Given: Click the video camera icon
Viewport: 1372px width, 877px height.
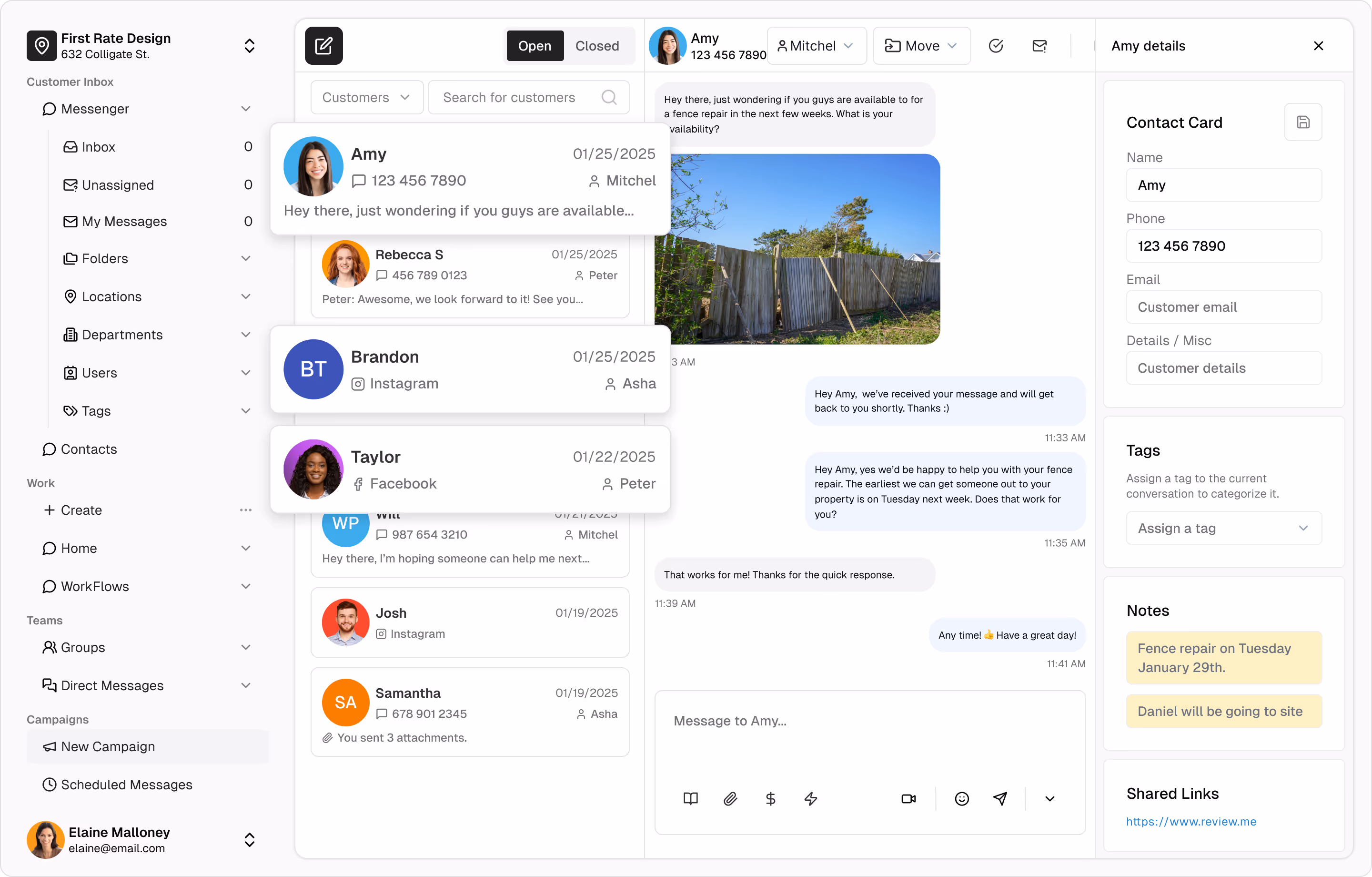Looking at the screenshot, I should tap(908, 798).
